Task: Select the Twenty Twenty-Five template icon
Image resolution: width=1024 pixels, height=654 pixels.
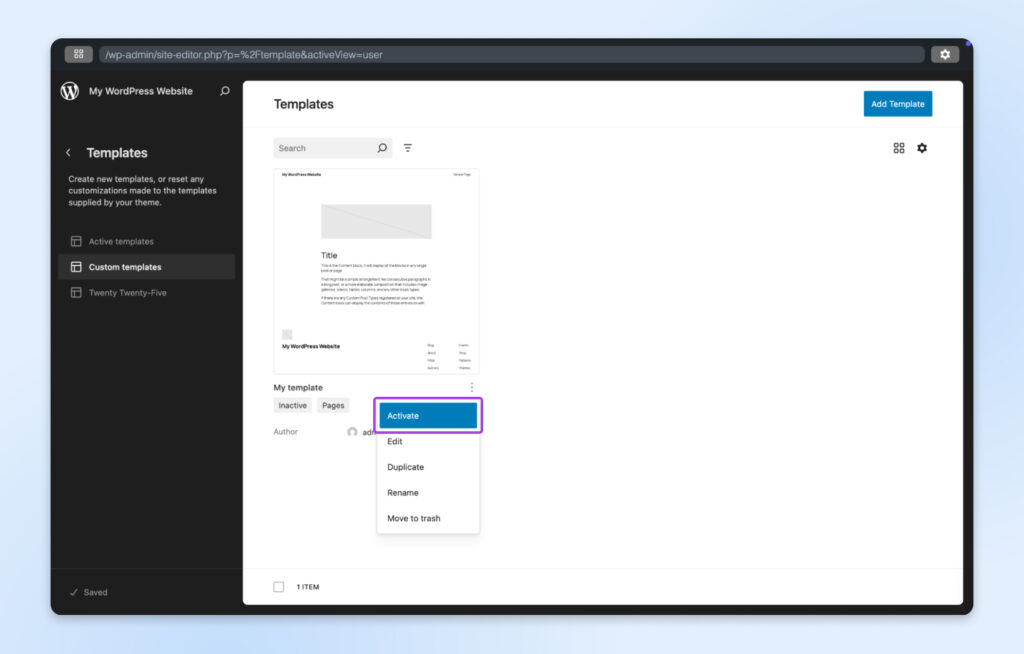Action: tap(76, 292)
